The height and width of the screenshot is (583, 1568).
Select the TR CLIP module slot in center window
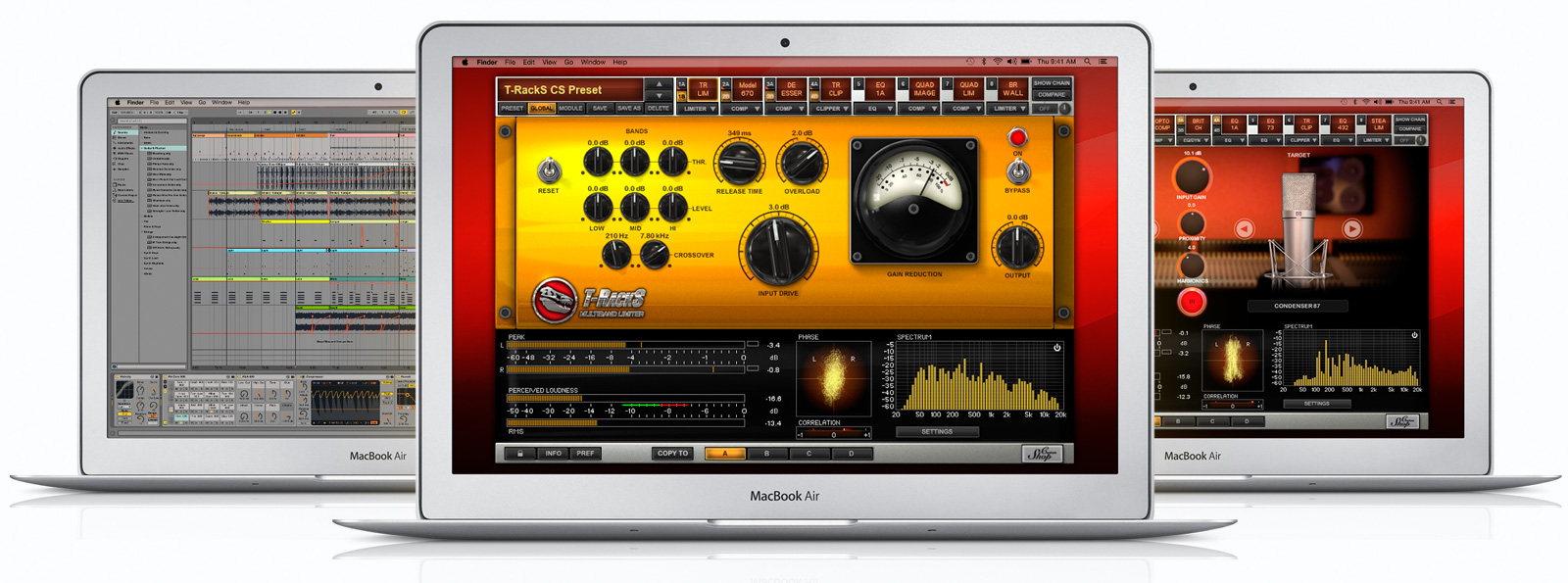click(836, 89)
